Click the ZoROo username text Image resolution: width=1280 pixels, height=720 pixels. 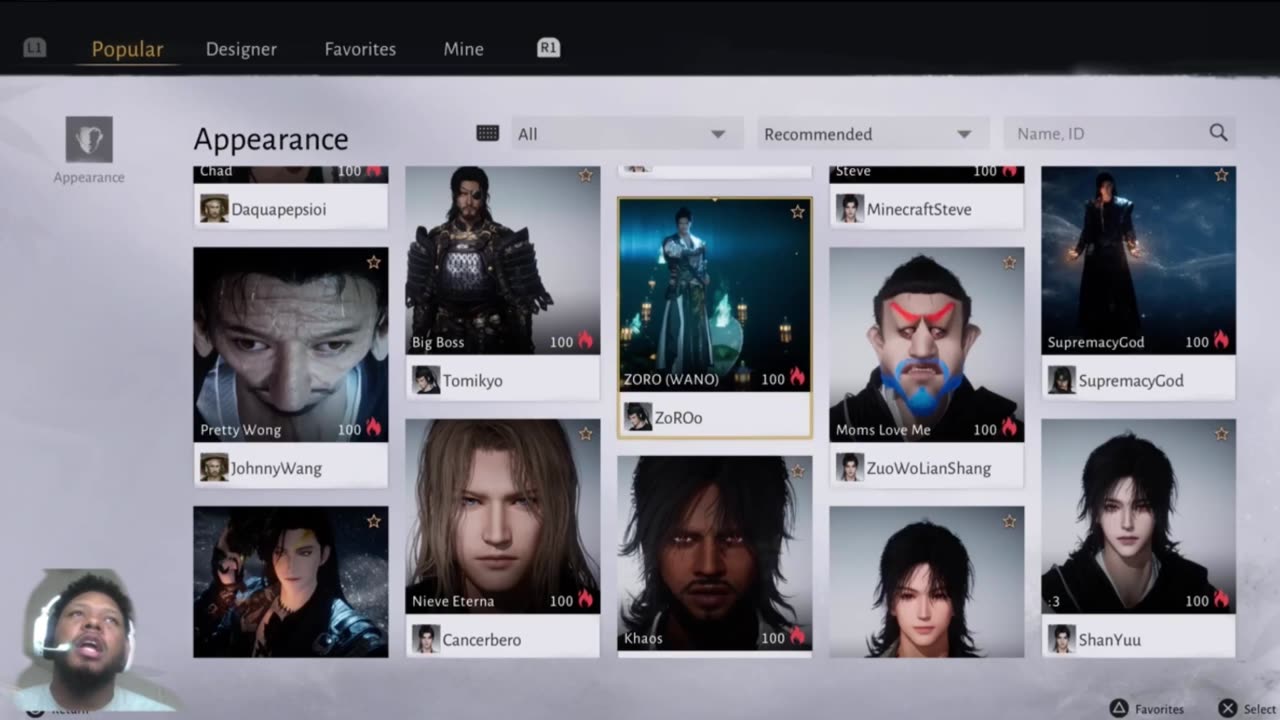click(678, 418)
